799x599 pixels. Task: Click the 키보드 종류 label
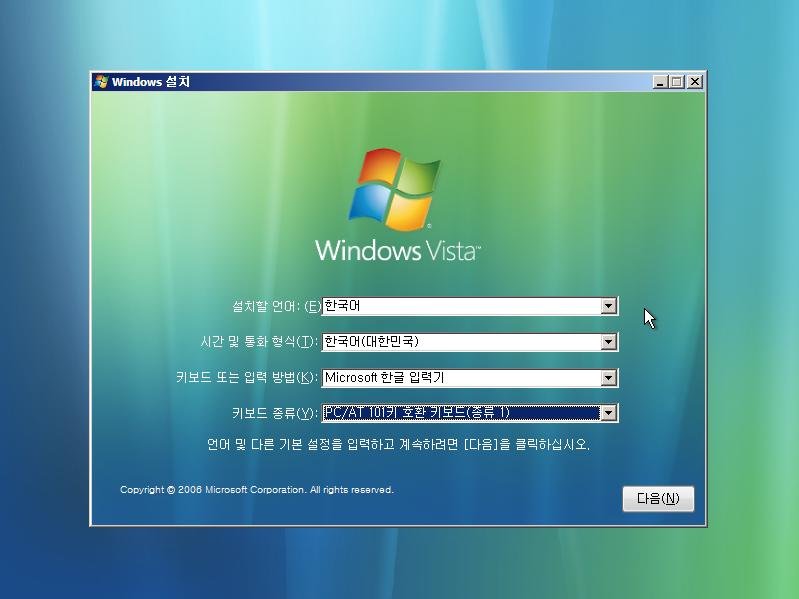(274, 413)
